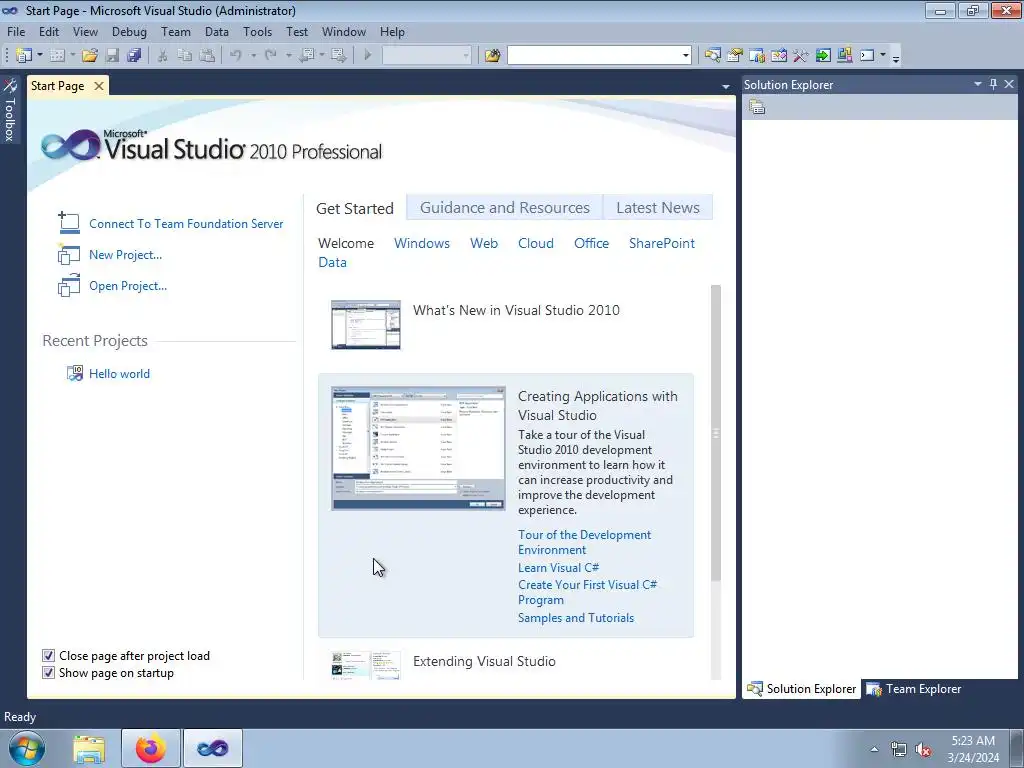Open the File menu
This screenshot has height=768, width=1024.
(16, 31)
